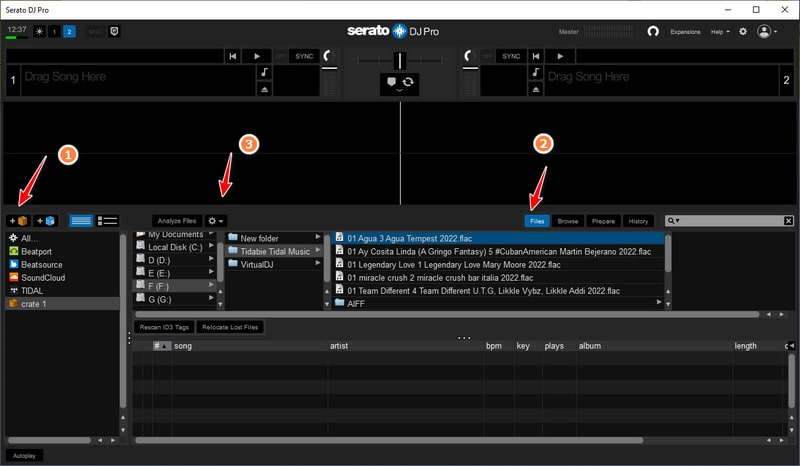
Task: Click the Analyze Files button
Action: (x=177, y=221)
